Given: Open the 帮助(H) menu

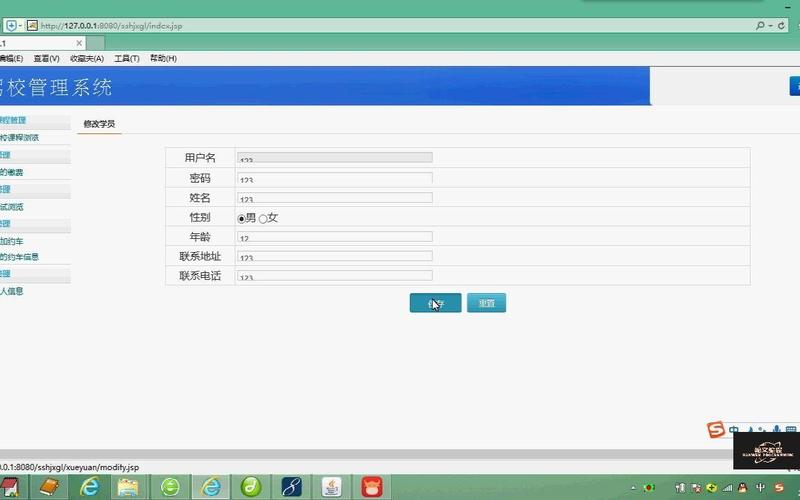Looking at the screenshot, I should [x=163, y=59].
